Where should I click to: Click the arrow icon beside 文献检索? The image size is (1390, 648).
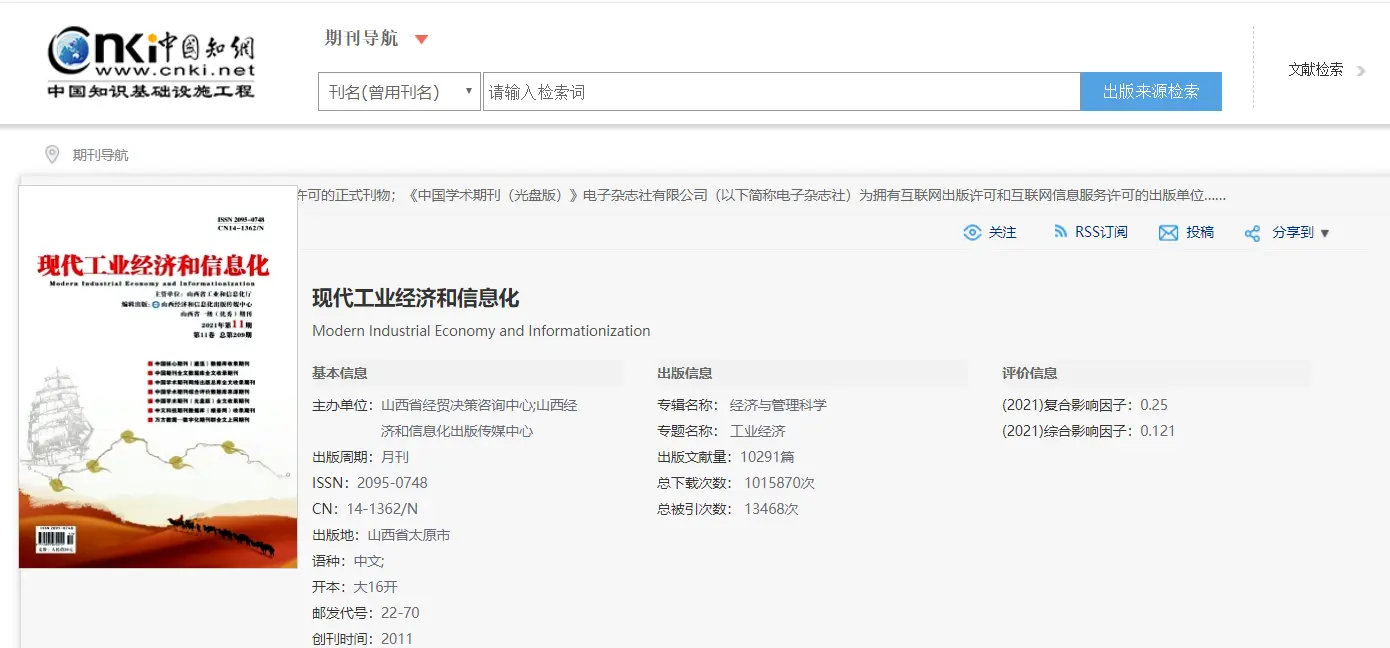pyautogui.click(x=1361, y=70)
